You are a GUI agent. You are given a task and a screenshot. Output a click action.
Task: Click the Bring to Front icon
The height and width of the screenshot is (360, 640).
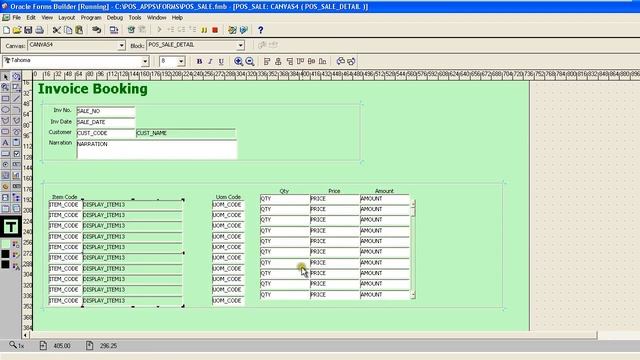pyautogui.click(x=340, y=61)
